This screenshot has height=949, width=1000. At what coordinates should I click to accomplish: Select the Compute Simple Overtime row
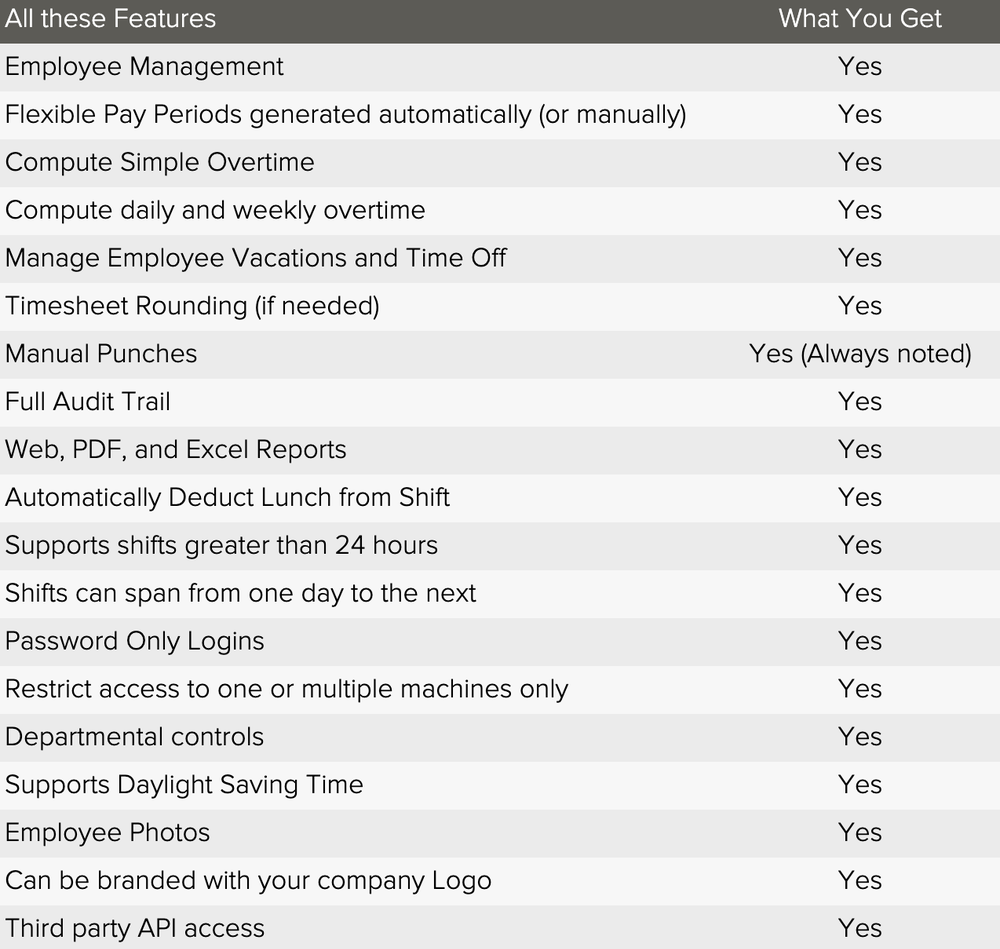(x=500, y=163)
